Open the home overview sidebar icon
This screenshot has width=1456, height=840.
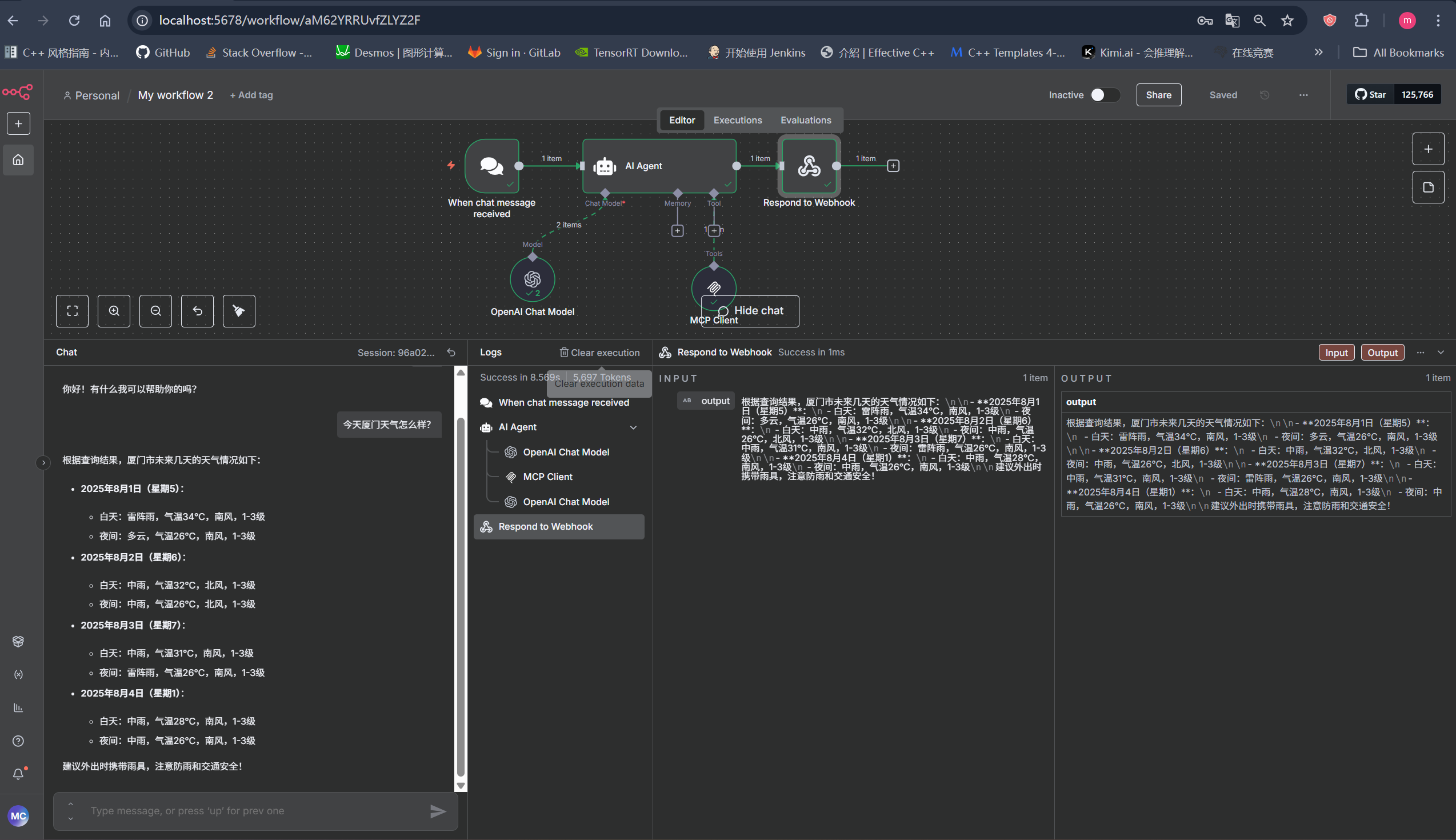tap(18, 160)
